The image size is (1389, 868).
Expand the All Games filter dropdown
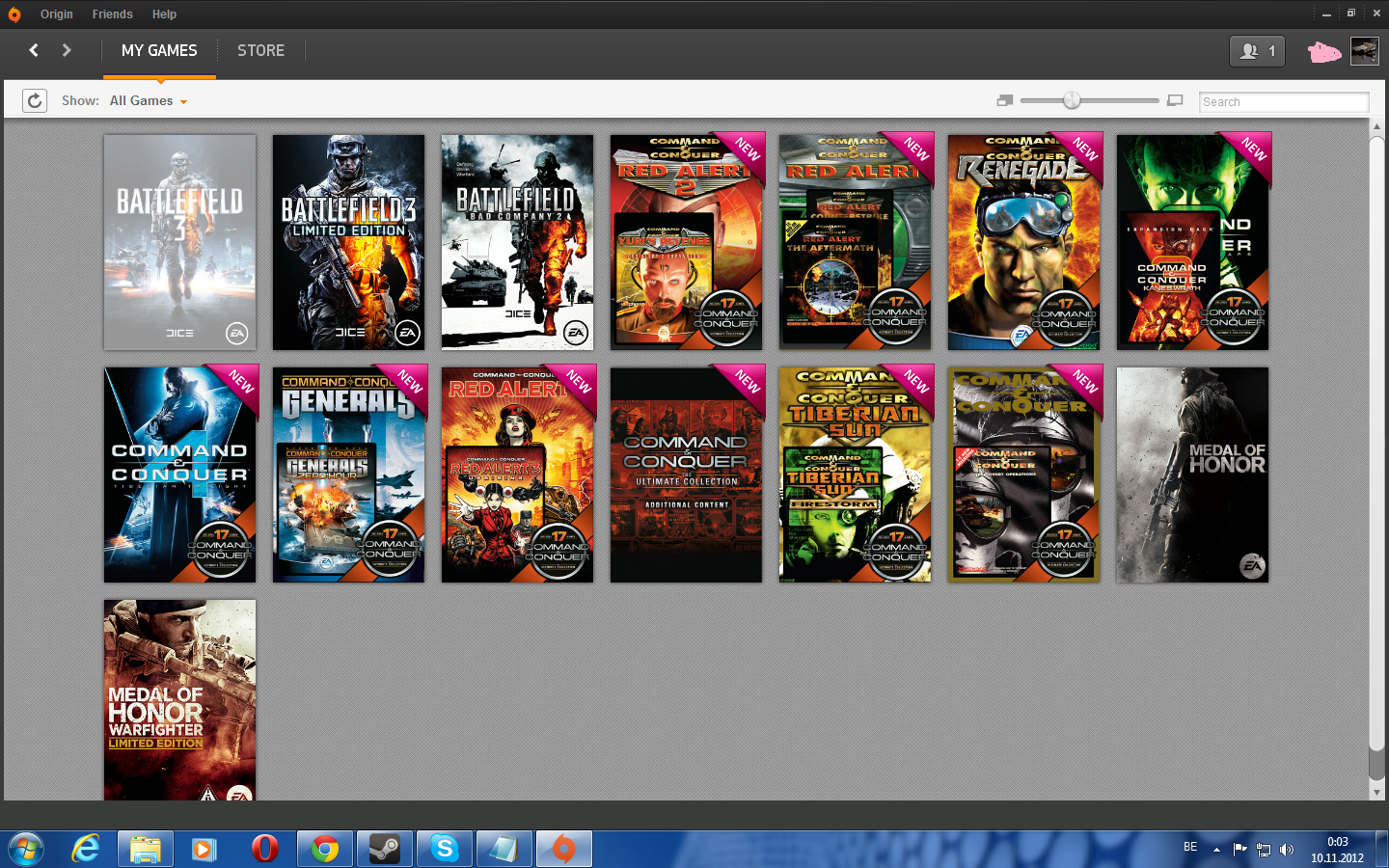tap(149, 100)
